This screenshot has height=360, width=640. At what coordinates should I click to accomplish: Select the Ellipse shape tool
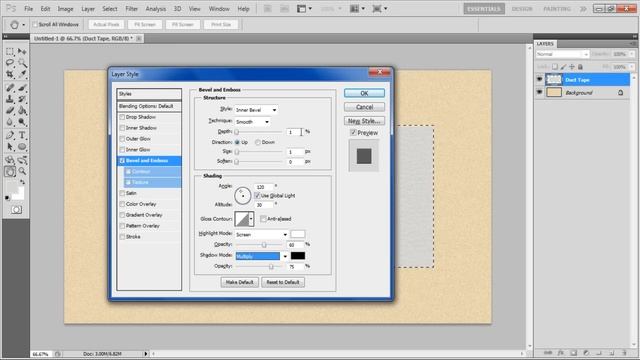(x=22, y=147)
